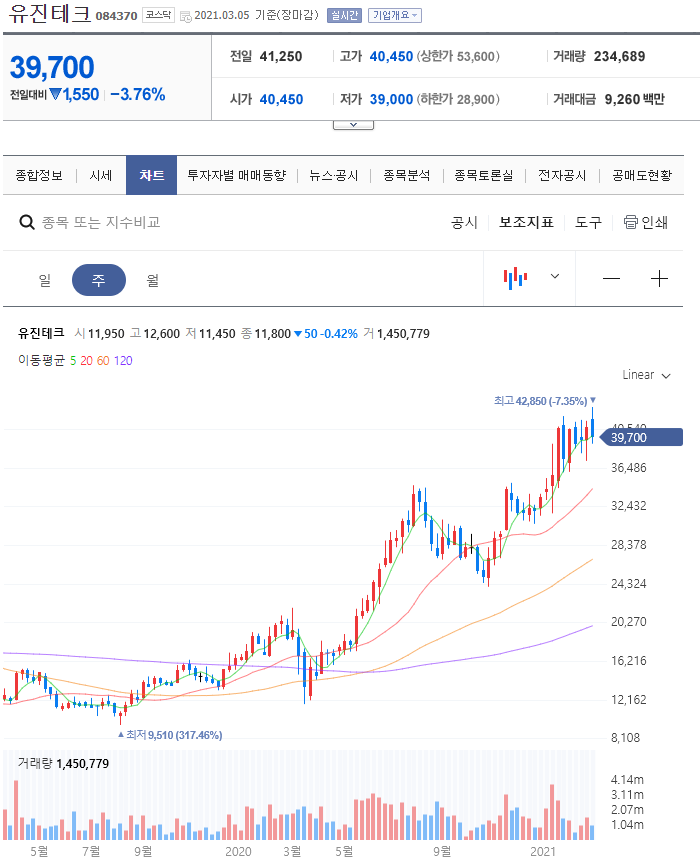
Task: Click the 고가 40,450 value
Action: [x=391, y=56]
